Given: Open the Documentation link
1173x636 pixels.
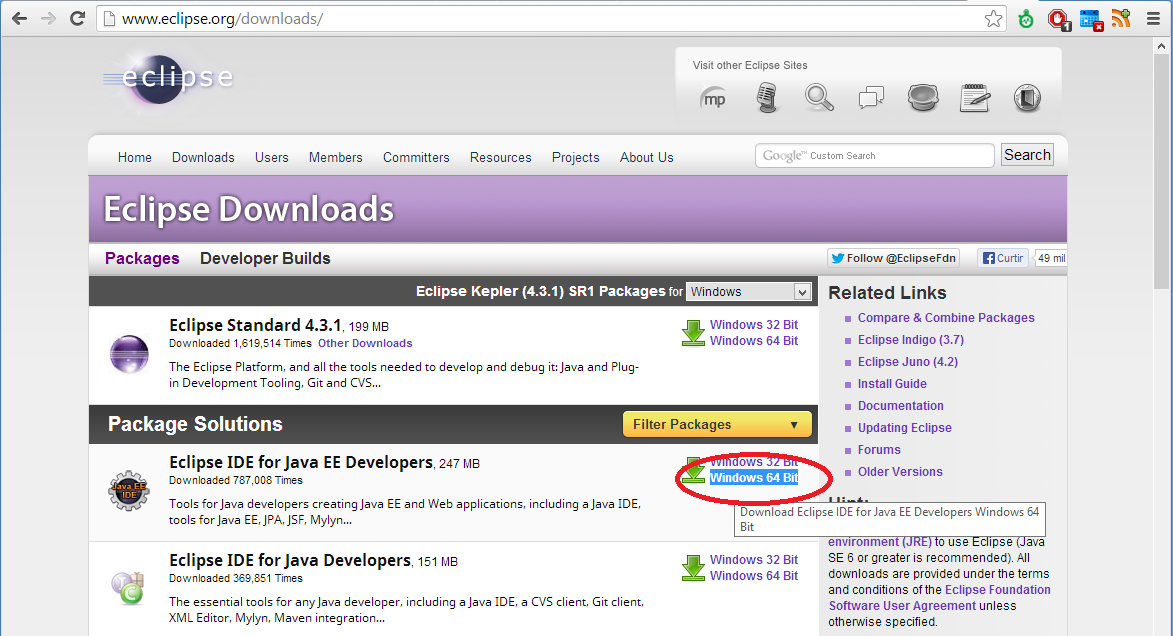Looking at the screenshot, I should [901, 406].
